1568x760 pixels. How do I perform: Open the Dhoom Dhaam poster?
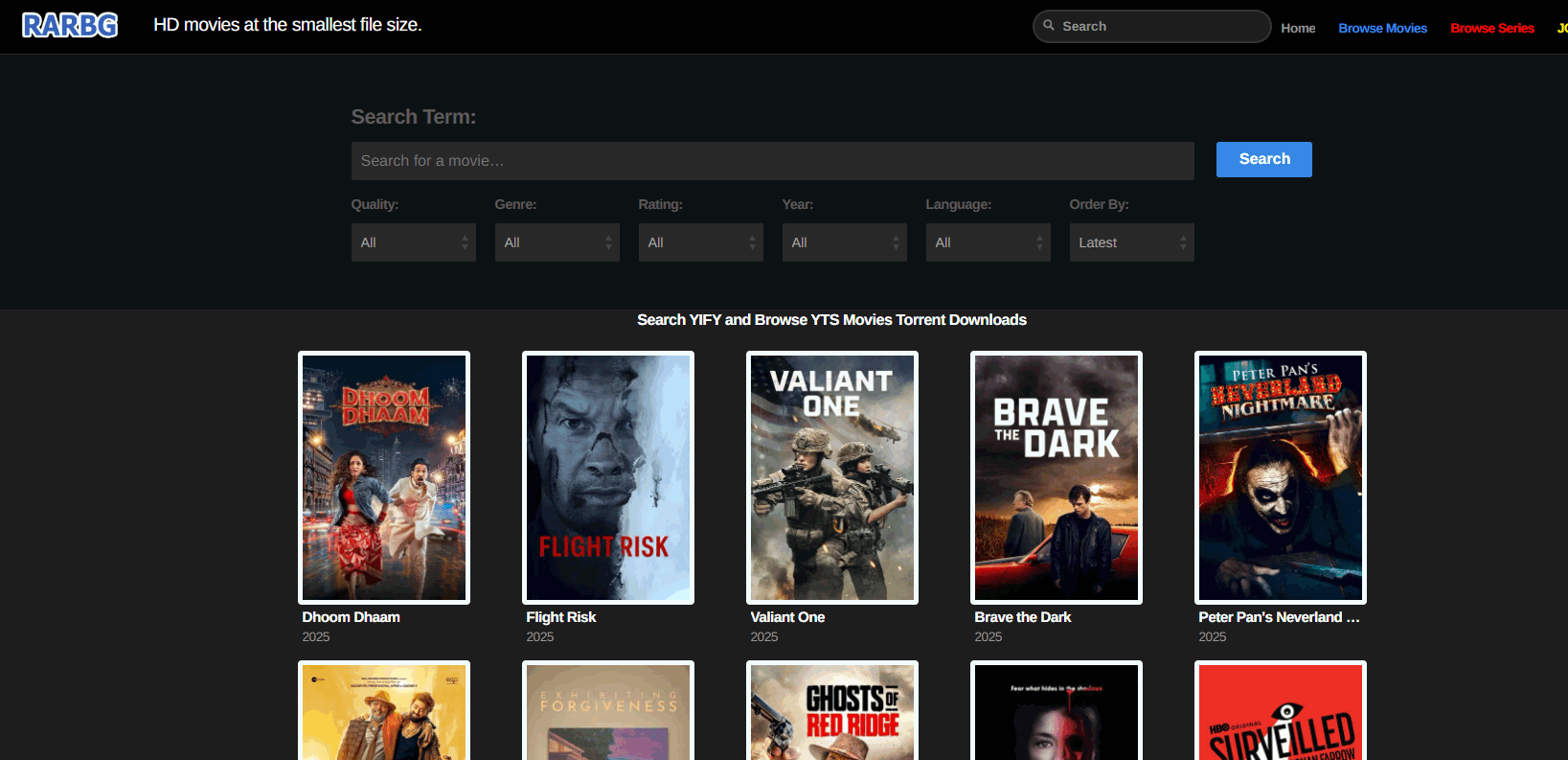(384, 477)
